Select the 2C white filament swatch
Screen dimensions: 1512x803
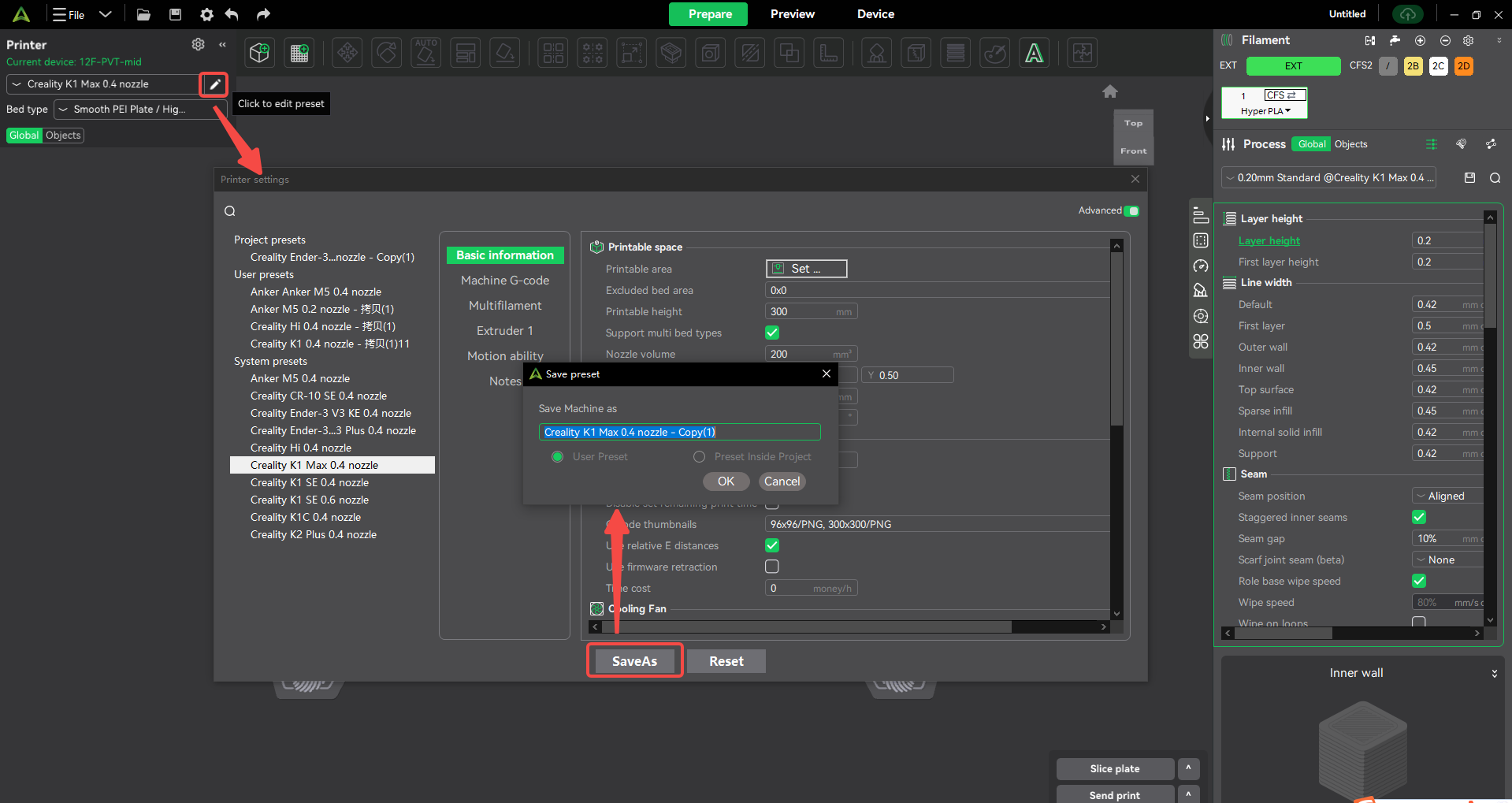[1438, 66]
